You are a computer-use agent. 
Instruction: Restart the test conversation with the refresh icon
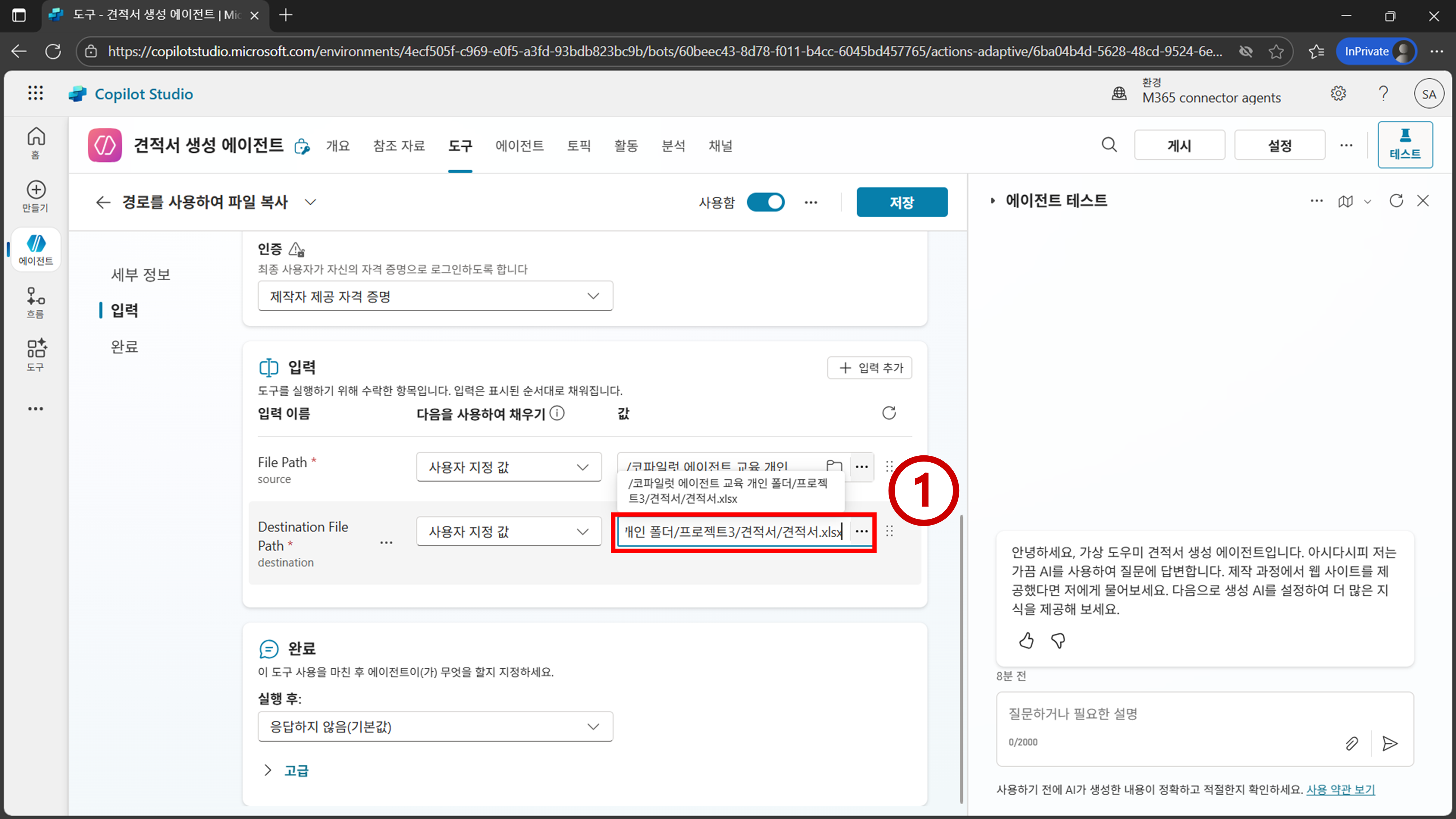coord(1396,201)
